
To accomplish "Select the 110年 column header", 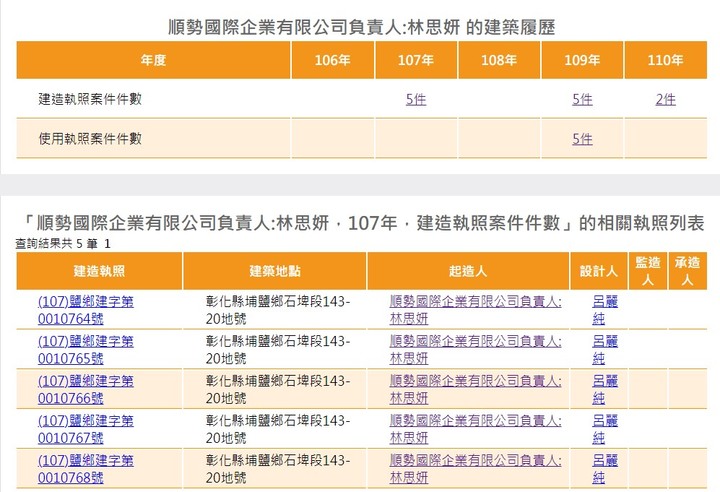I will pos(665,60).
